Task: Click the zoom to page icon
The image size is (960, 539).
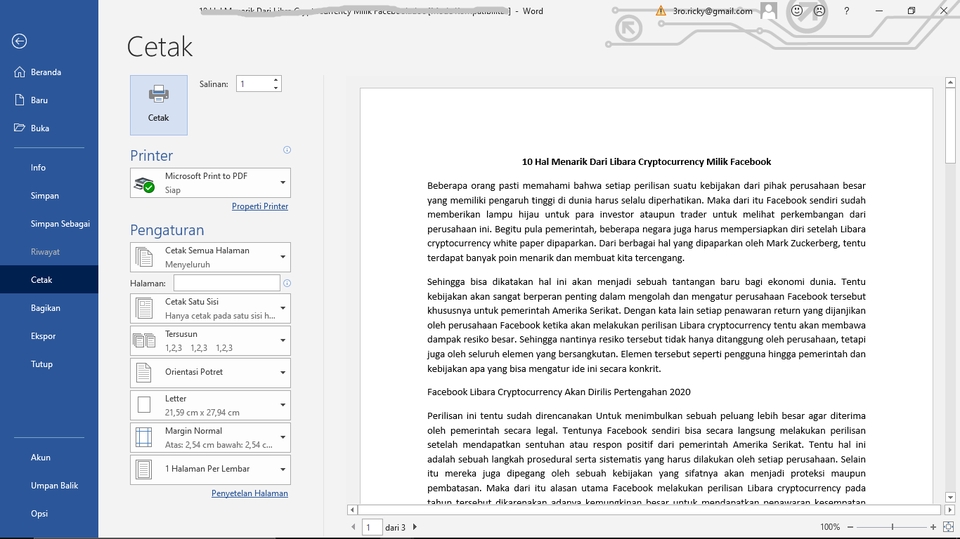Action: click(948, 527)
